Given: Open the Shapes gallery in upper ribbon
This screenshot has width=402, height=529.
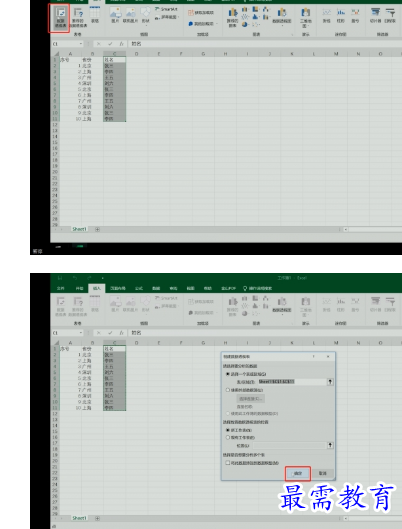Looking at the screenshot, I should (x=145, y=16).
